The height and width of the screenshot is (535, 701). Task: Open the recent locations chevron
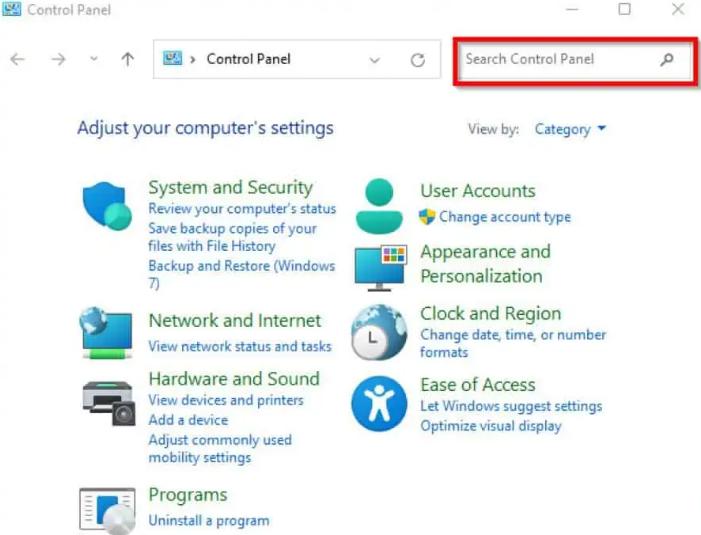coord(93,59)
